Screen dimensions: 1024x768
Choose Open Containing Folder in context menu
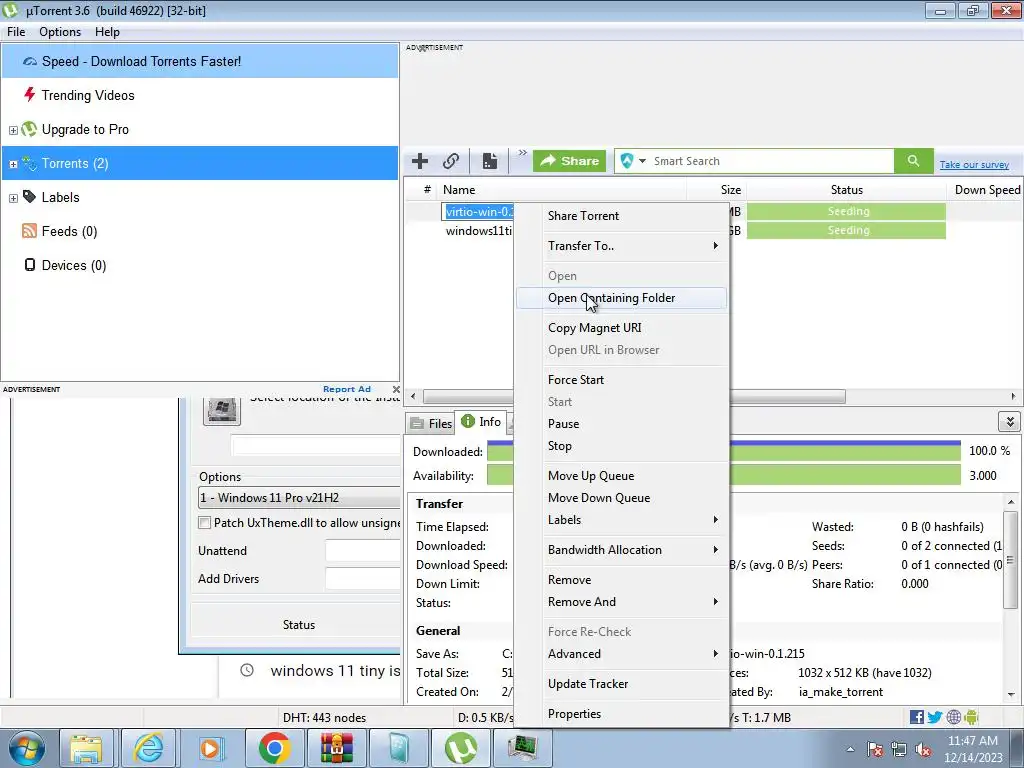621,298
